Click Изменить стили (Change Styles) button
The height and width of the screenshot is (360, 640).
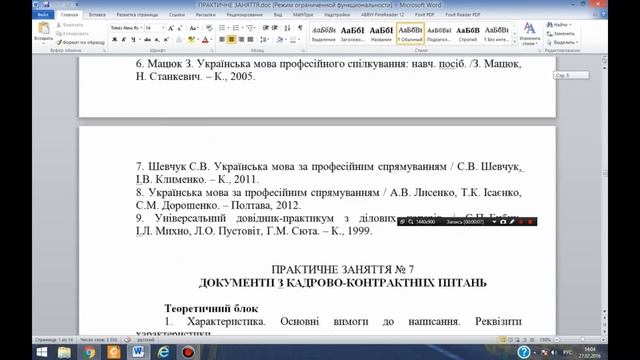[530, 34]
